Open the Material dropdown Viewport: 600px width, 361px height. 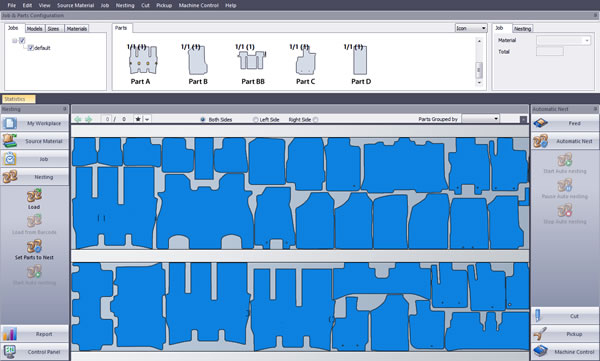pos(564,40)
